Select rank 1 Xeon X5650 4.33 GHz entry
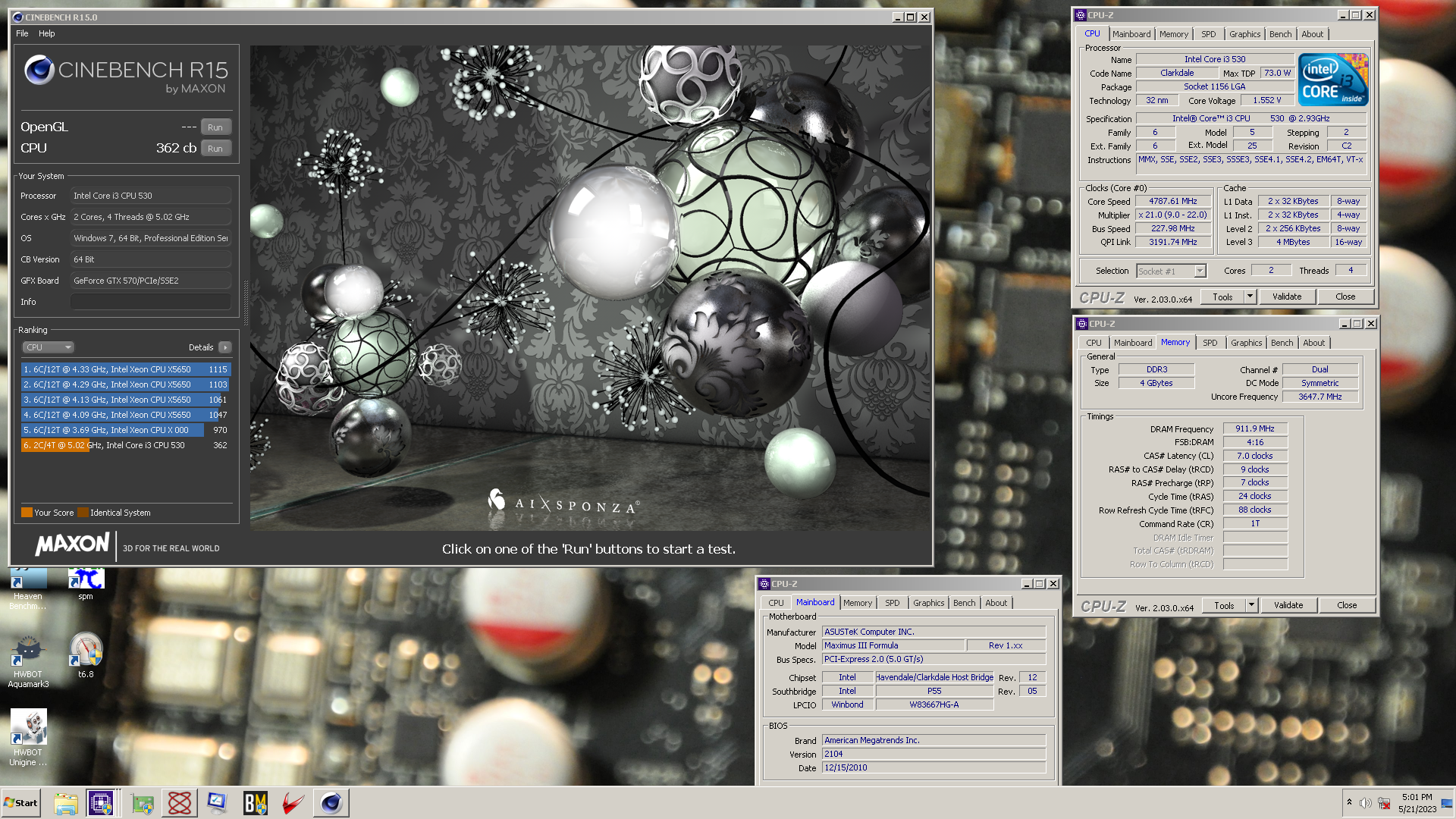The image size is (1456, 819). pos(126,369)
